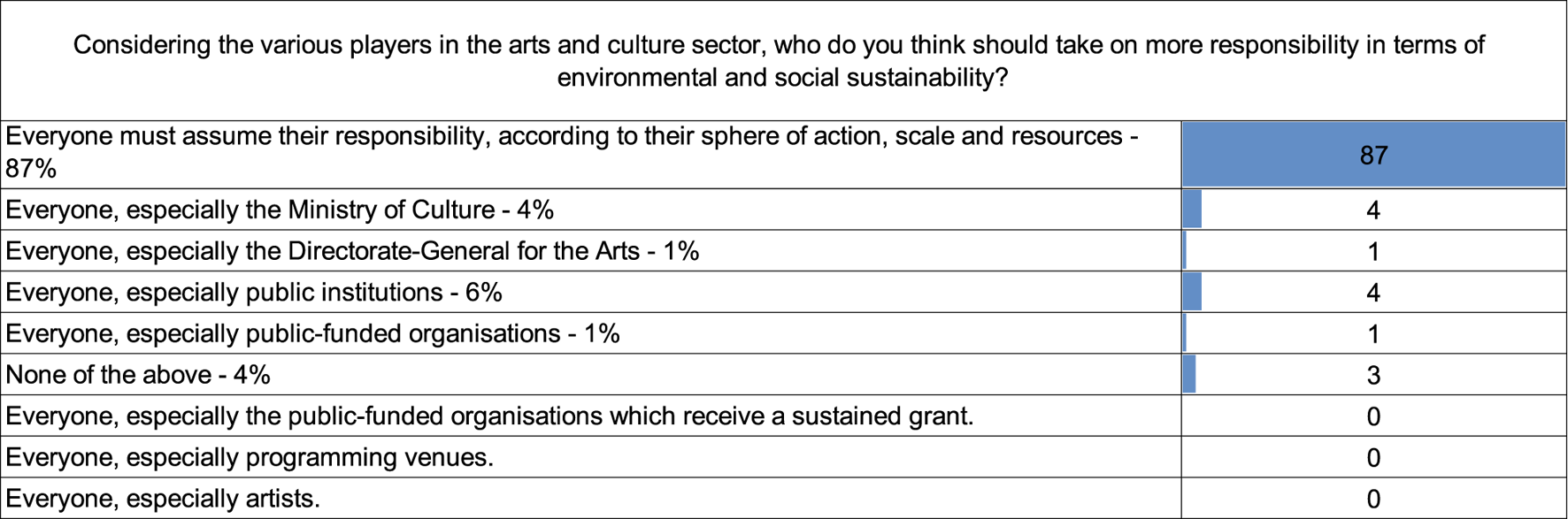Viewport: 1568px width, 519px height.
Task: Click the blue bar in None of the above row
Action: (x=1189, y=375)
